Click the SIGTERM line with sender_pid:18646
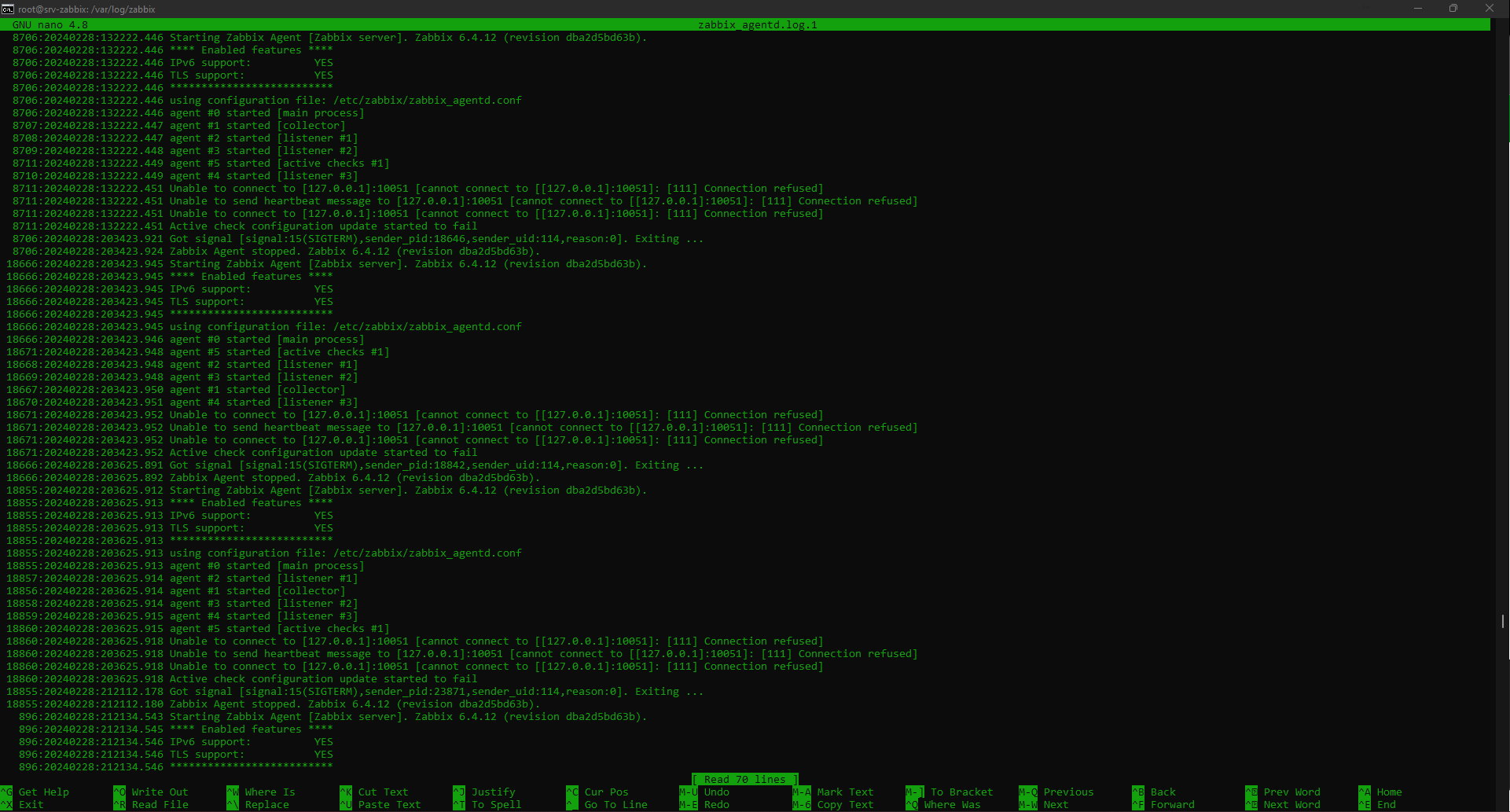Image resolution: width=1510 pixels, height=812 pixels. point(358,239)
